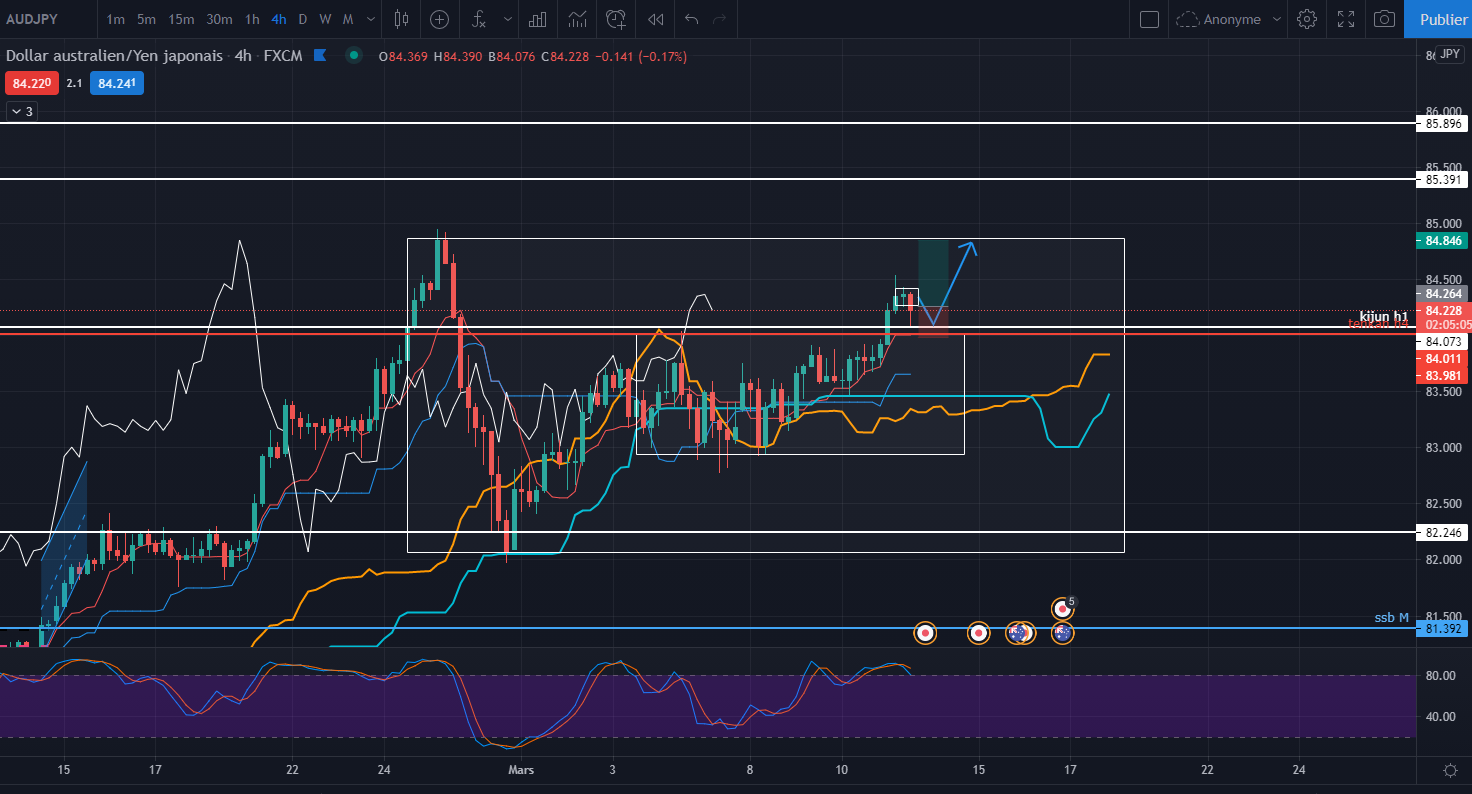Open the Japan event marker with badge 5
Image resolution: width=1472 pixels, height=794 pixels.
pyautogui.click(x=1063, y=608)
